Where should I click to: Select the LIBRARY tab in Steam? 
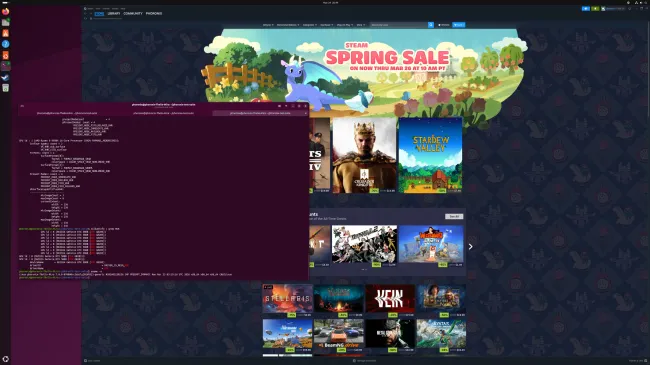[114, 14]
